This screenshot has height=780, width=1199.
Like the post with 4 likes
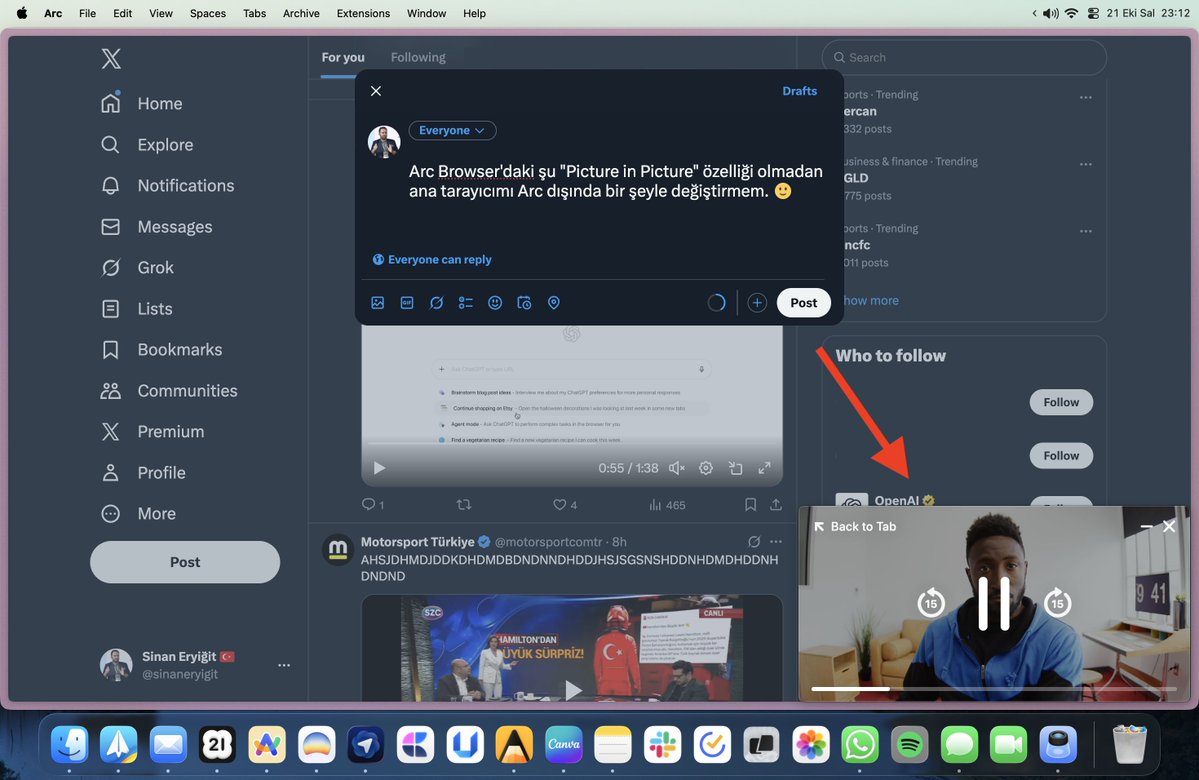565,505
